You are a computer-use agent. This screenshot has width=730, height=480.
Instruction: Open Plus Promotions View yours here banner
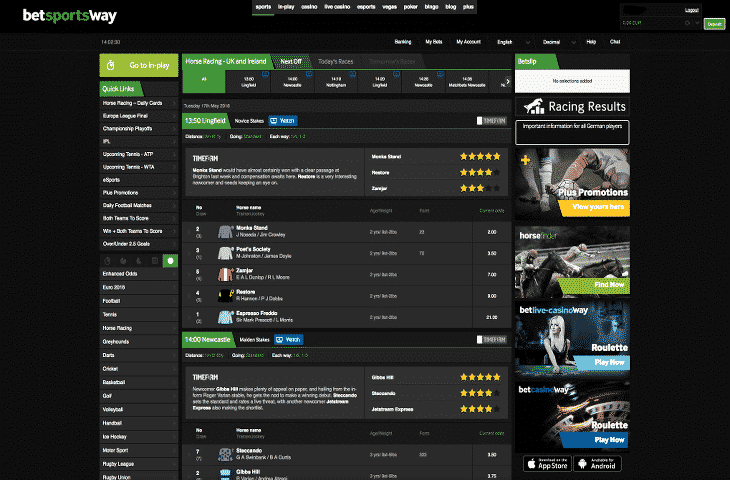point(572,183)
